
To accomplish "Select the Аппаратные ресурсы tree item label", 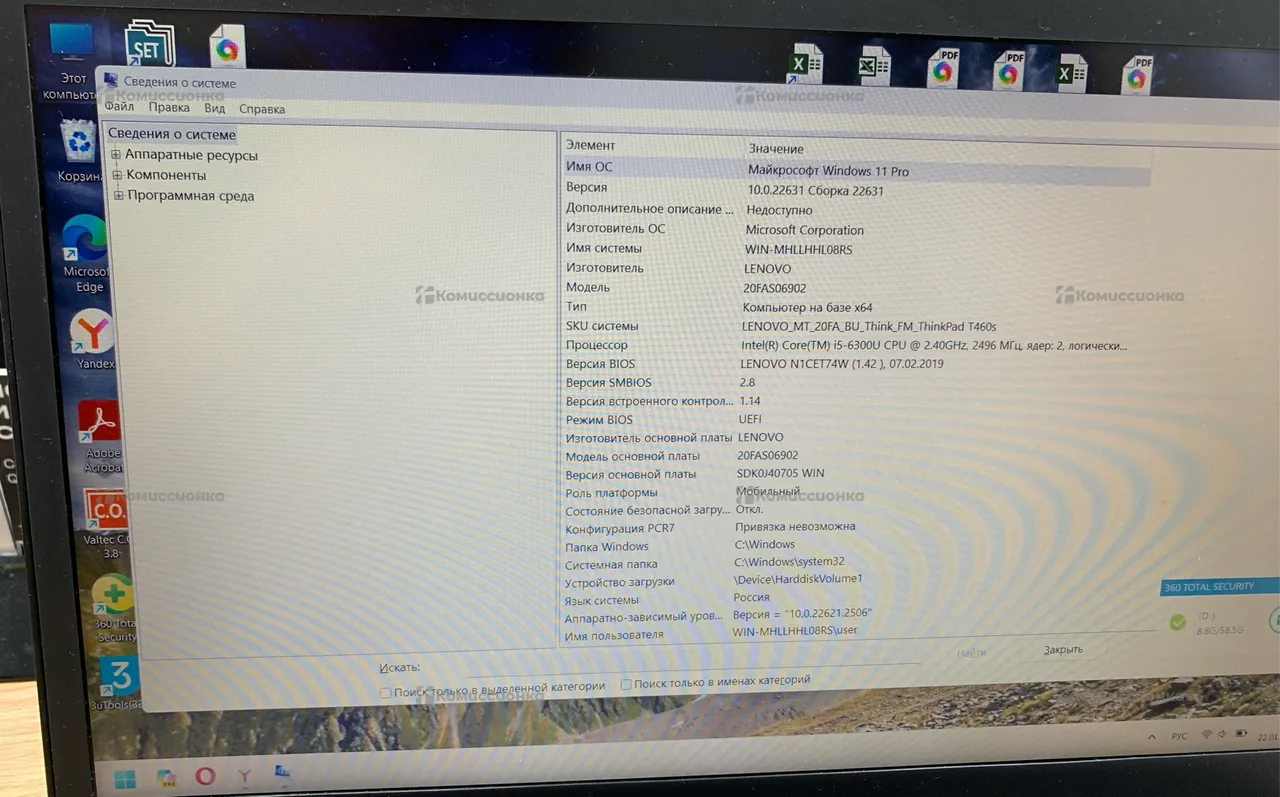I will coord(191,155).
